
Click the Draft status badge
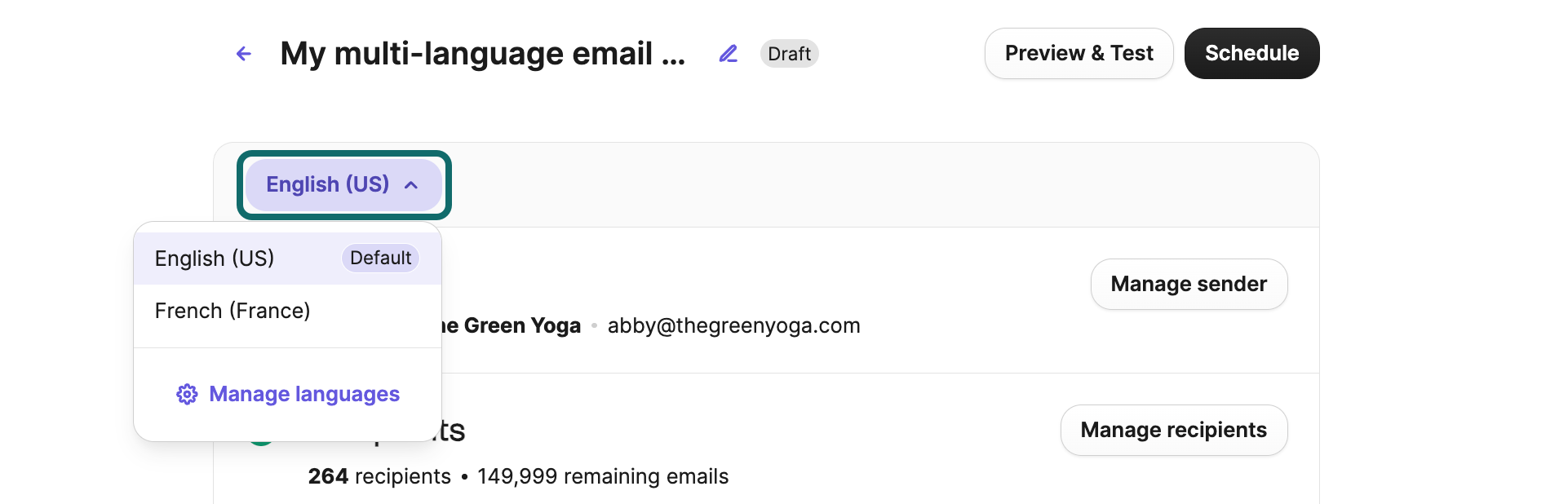[x=789, y=54]
